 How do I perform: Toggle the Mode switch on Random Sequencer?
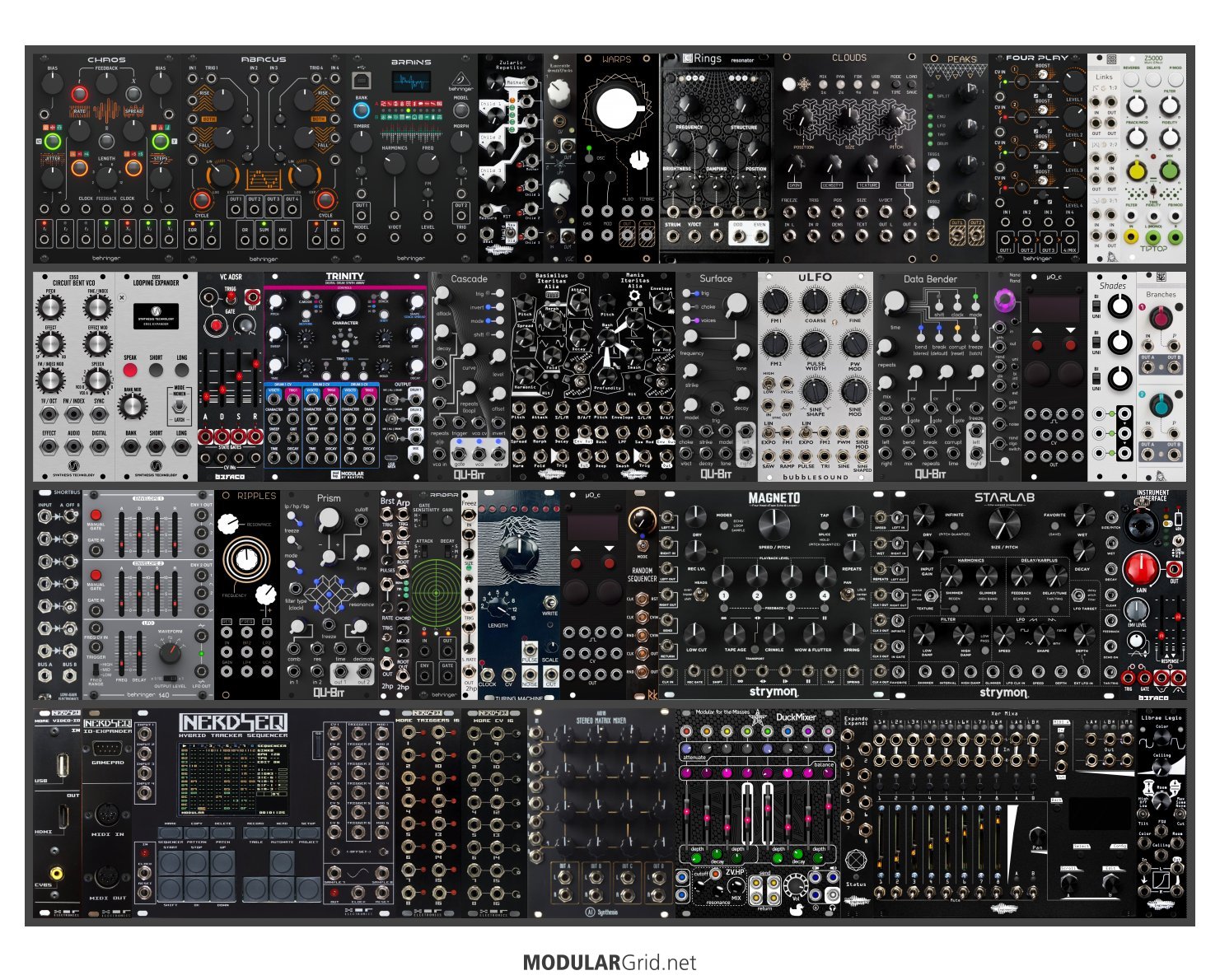coord(643,545)
